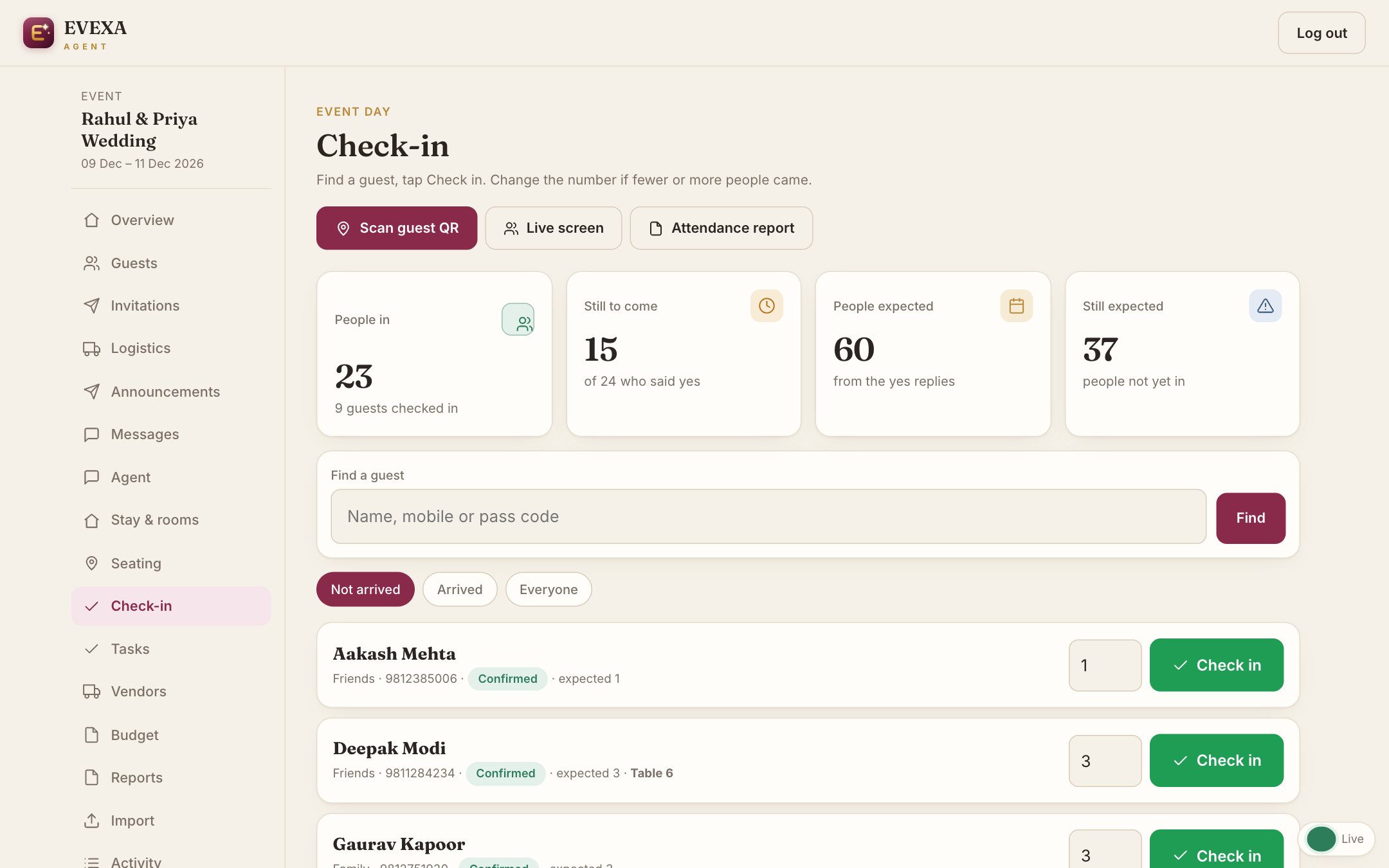Click the Import upload icon
The image size is (1389, 868).
(92, 820)
